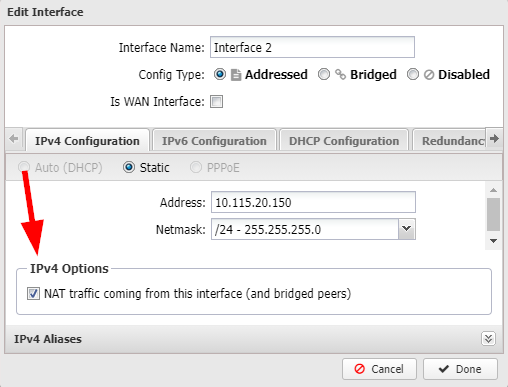Click the Addressed document icon
Image resolution: width=508 pixels, height=387 pixels.
click(x=236, y=75)
